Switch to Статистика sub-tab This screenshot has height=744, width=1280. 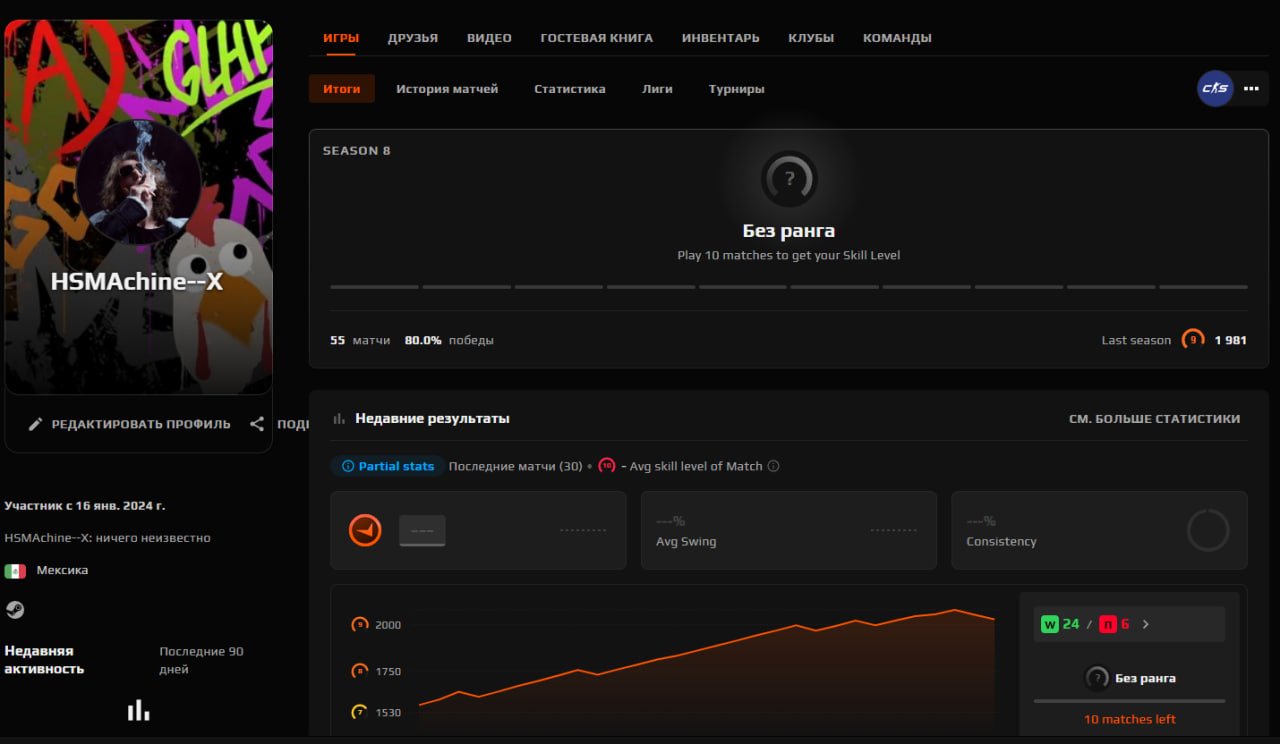(x=570, y=89)
